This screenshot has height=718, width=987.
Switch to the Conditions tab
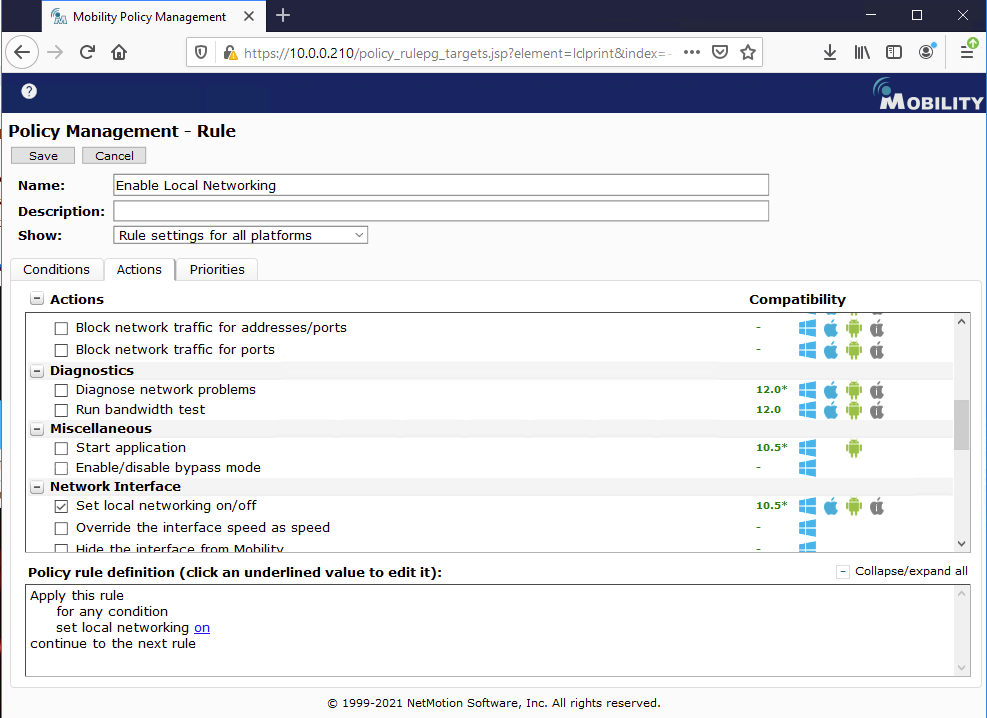coord(56,269)
